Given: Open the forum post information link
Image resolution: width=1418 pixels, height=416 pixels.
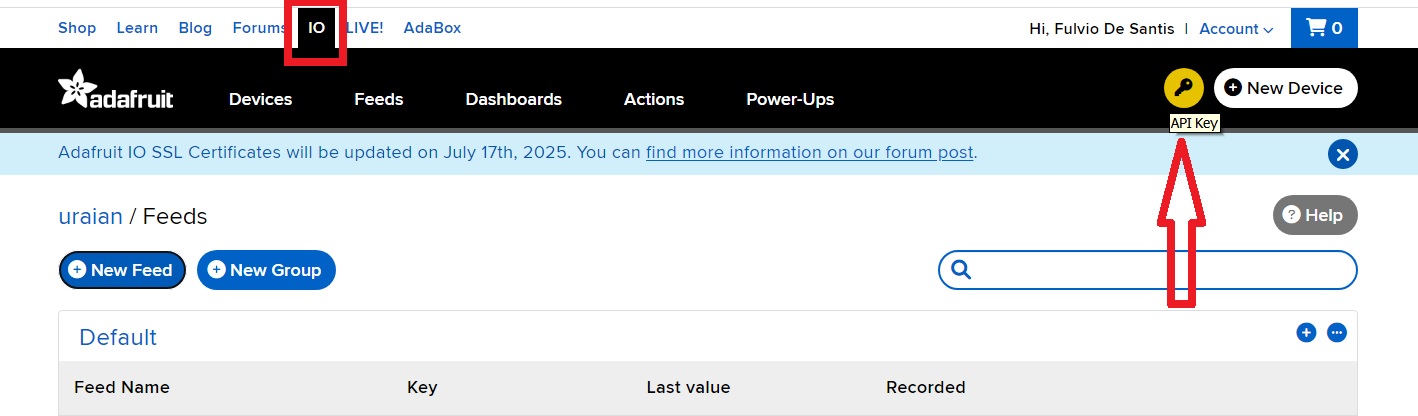Looking at the screenshot, I should tap(809, 153).
